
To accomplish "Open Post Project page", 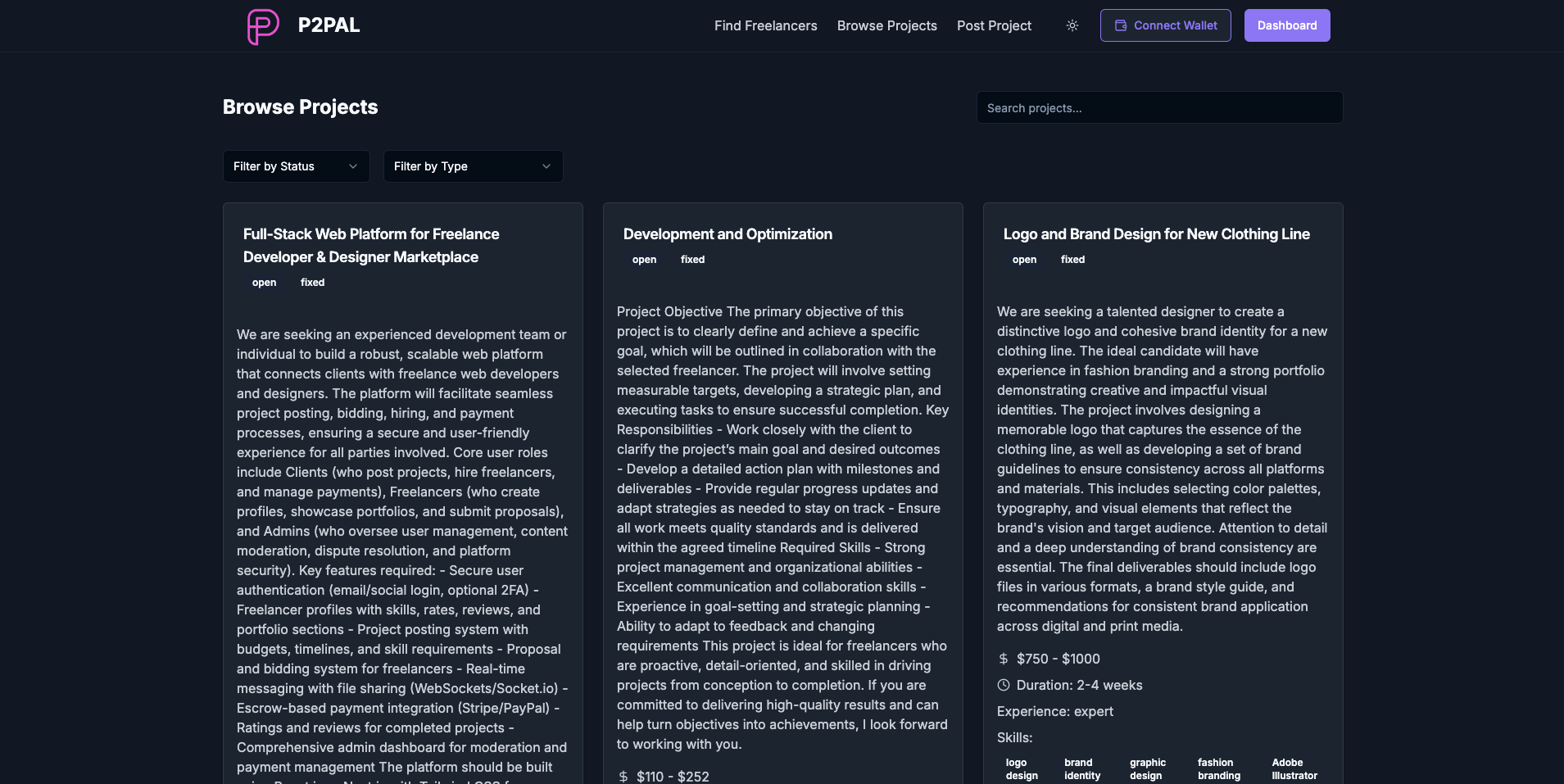I will [x=994, y=25].
